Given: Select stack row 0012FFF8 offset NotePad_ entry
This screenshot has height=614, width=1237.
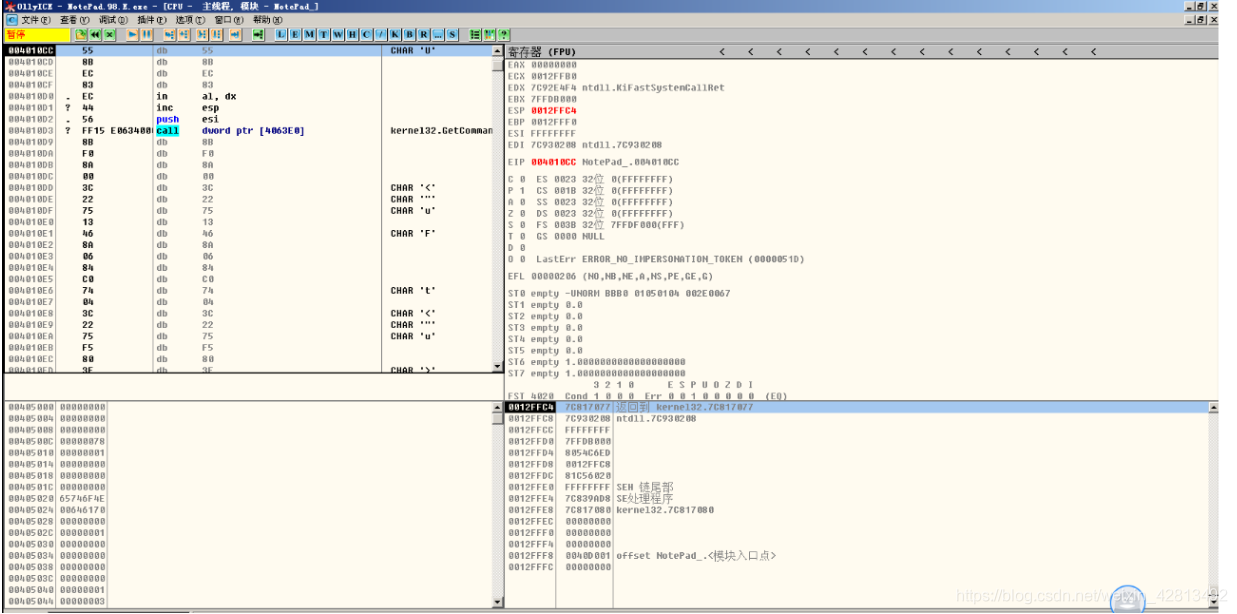Looking at the screenshot, I should click(x=857, y=555).
